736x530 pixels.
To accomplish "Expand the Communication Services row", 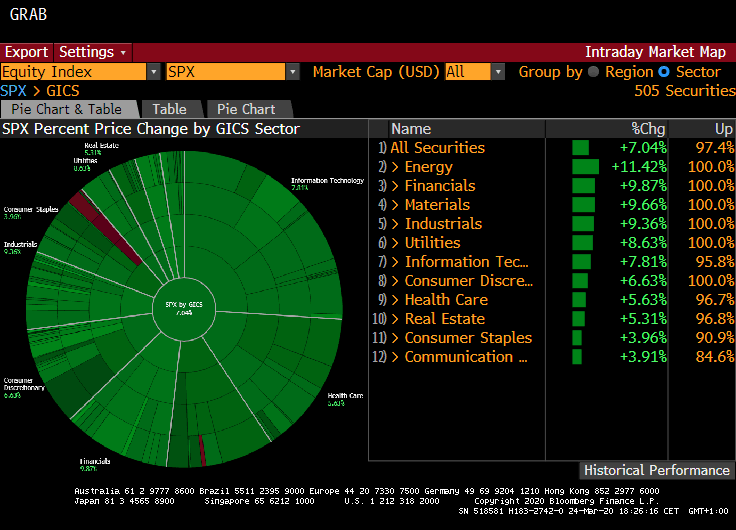I will pos(395,357).
